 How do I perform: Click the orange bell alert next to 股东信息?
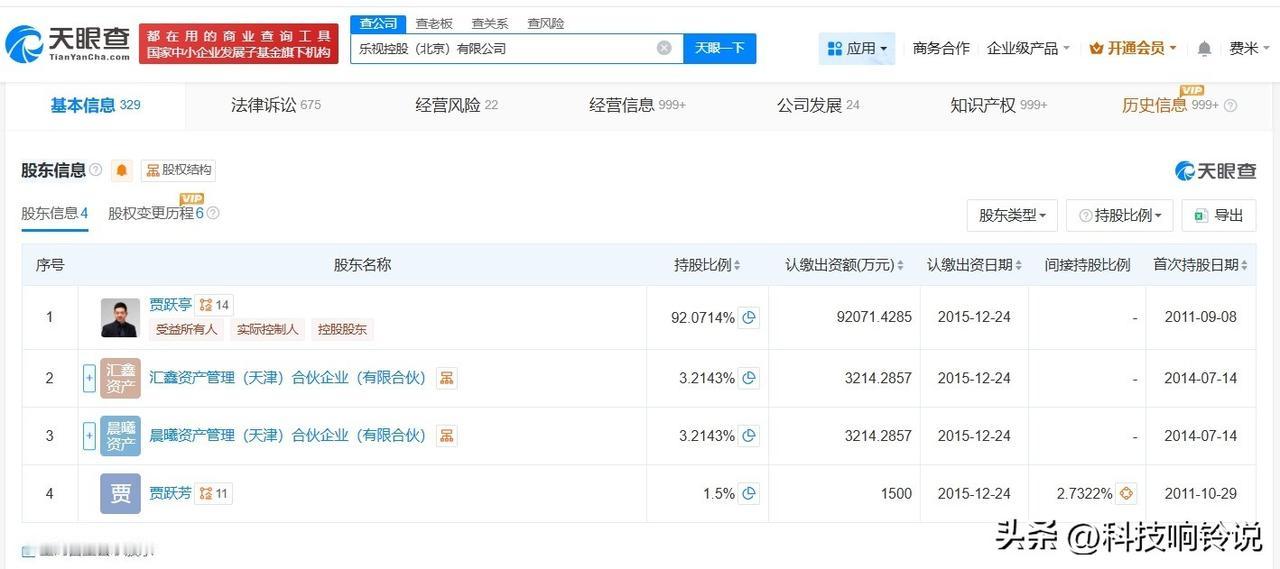[x=122, y=170]
